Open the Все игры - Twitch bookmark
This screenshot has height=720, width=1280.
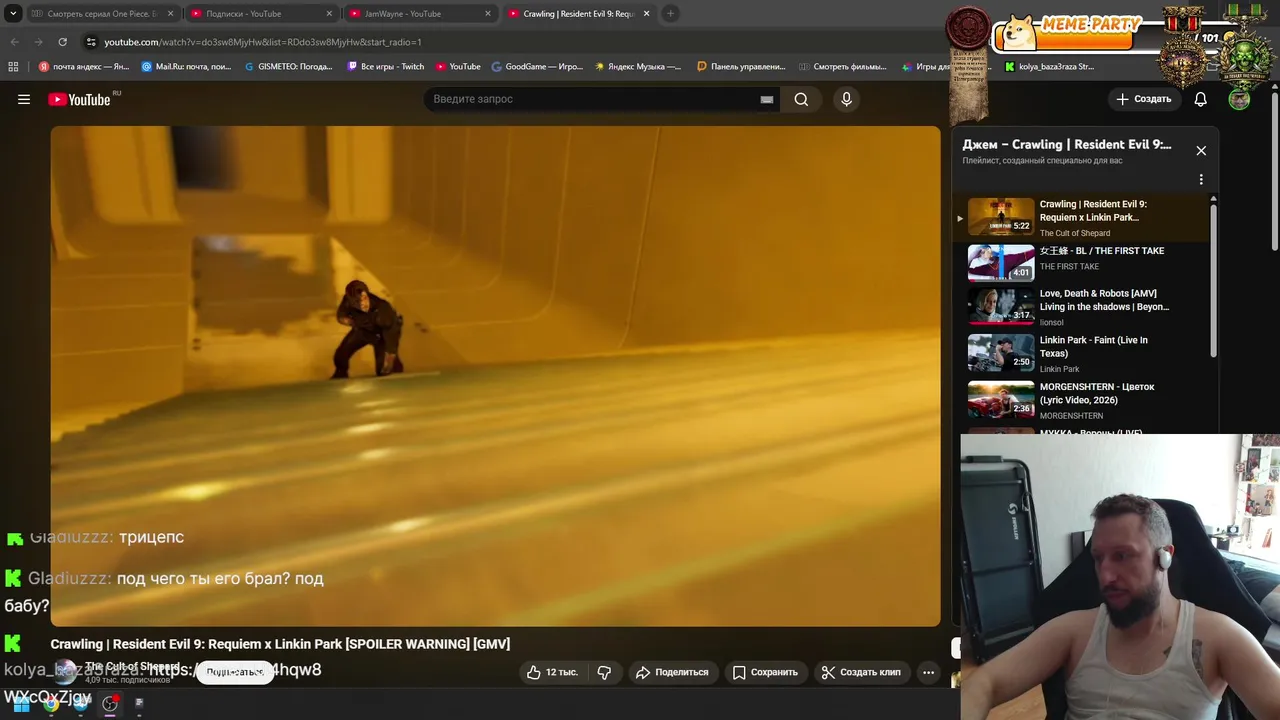tap(386, 67)
